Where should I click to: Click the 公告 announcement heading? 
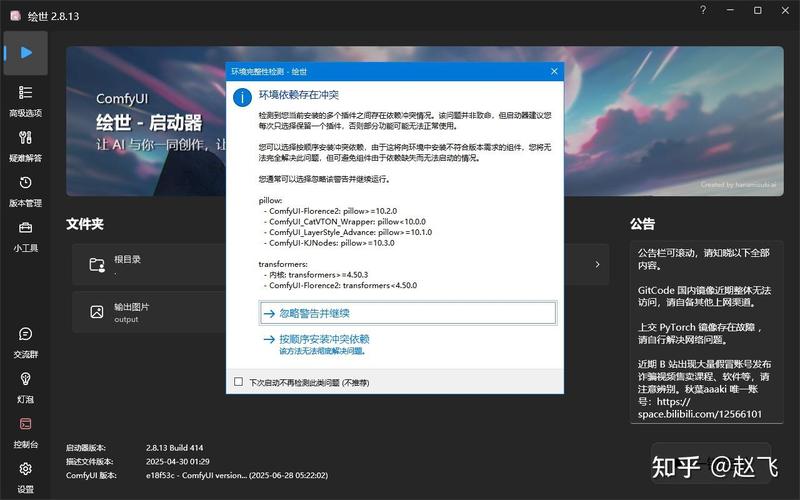click(642, 223)
